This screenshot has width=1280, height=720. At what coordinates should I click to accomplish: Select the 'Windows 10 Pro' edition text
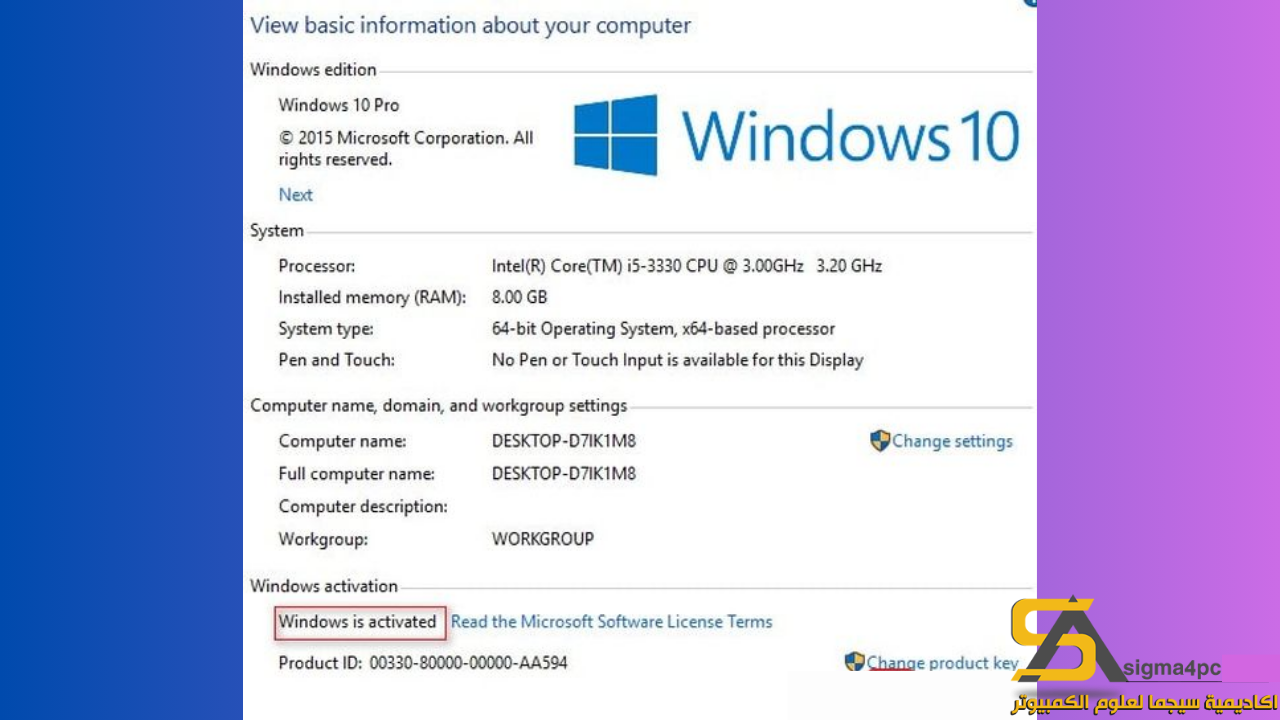coord(339,105)
